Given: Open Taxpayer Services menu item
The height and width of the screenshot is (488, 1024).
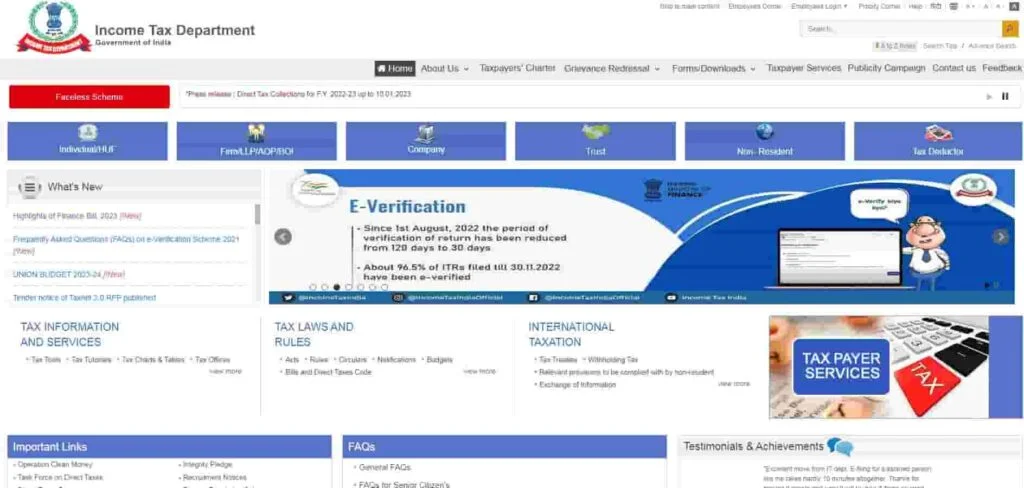Looking at the screenshot, I should click(803, 68).
